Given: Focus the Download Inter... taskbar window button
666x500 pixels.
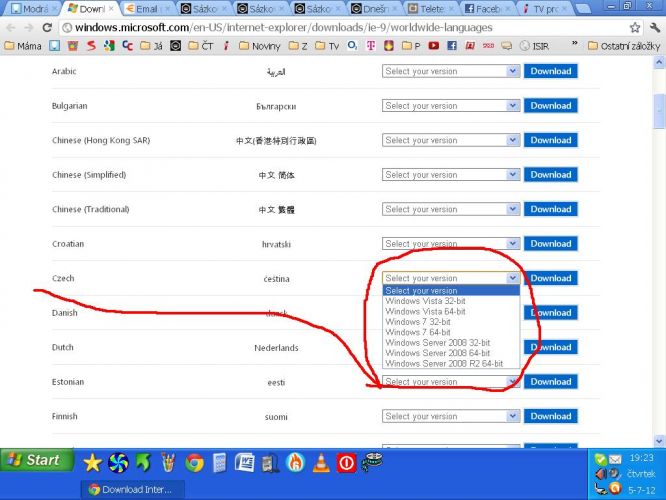Looking at the screenshot, I should point(133,489).
